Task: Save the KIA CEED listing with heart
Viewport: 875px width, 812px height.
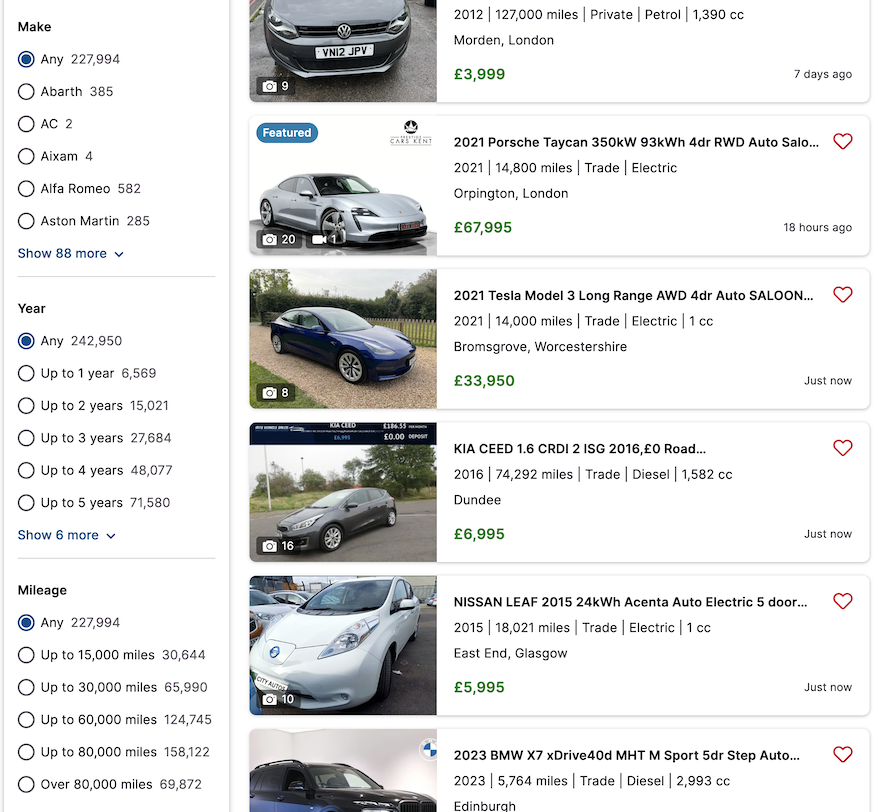Action: click(x=843, y=448)
